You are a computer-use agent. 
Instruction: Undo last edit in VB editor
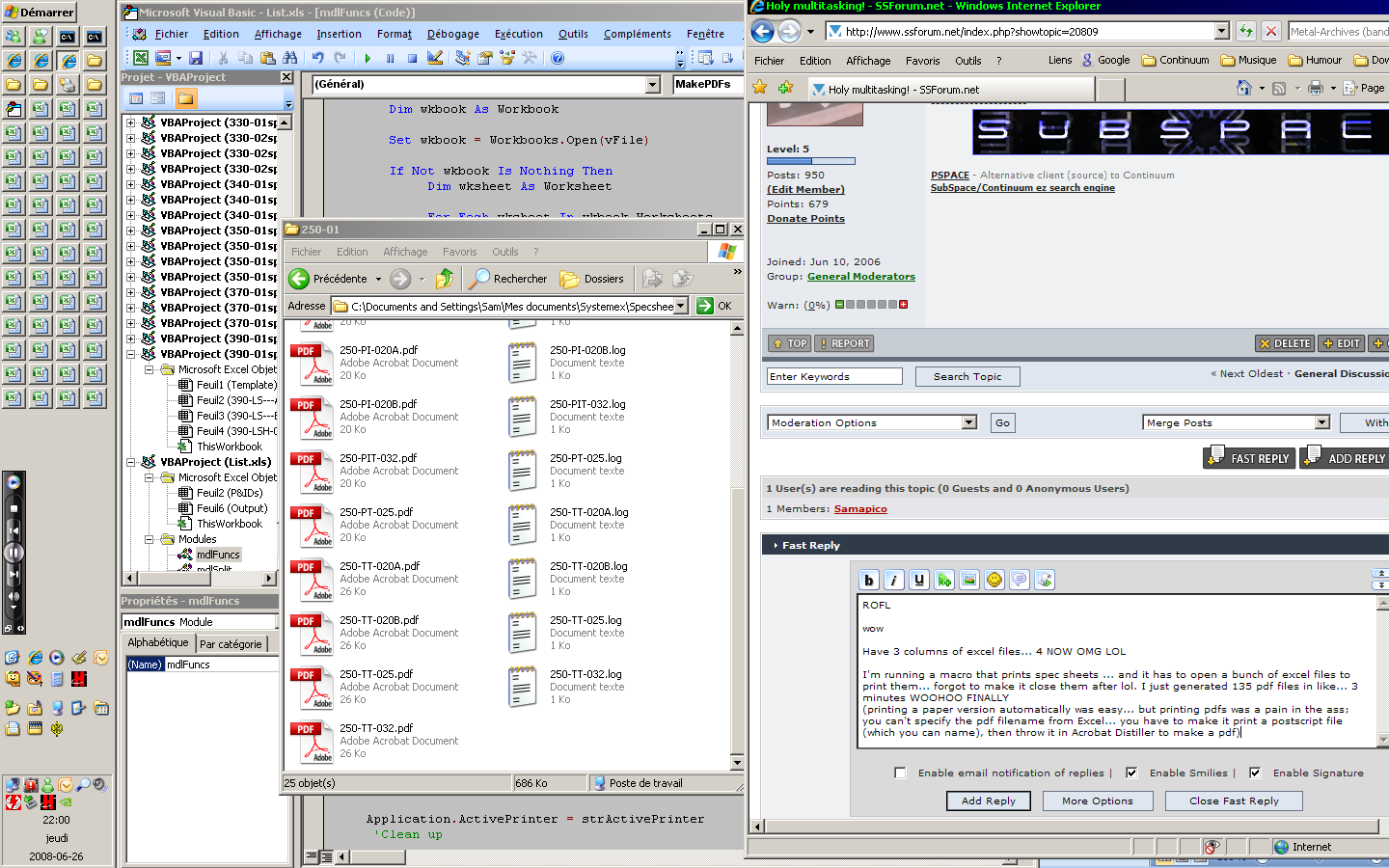pos(317,58)
